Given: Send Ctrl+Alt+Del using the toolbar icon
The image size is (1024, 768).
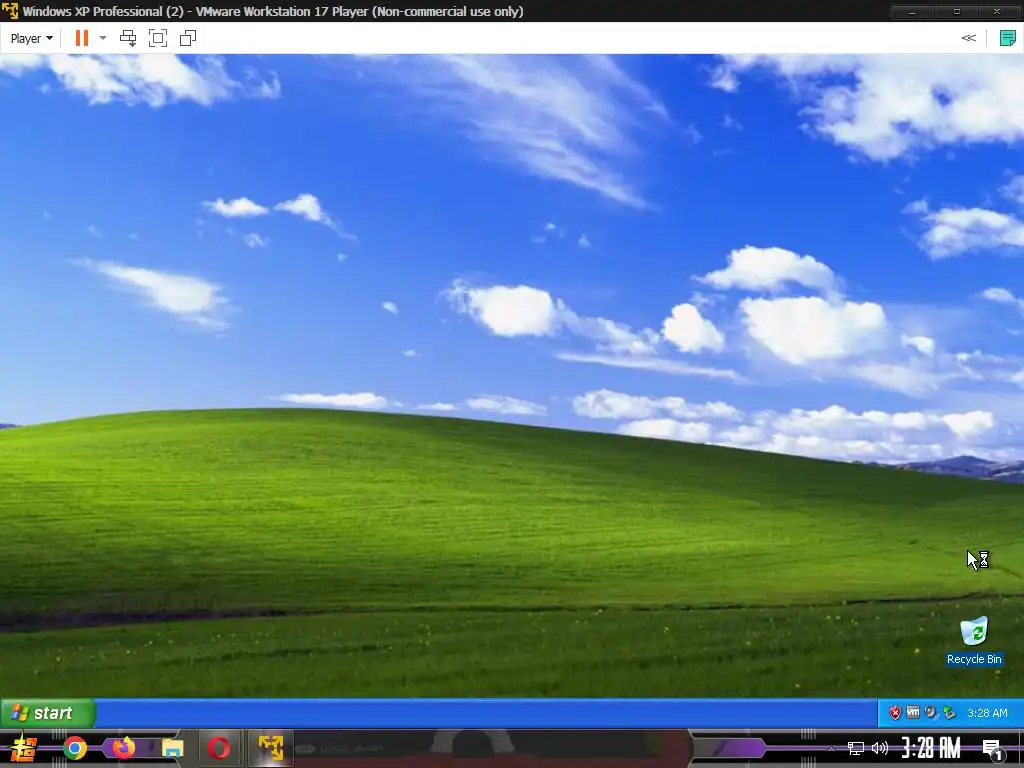Looking at the screenshot, I should pos(128,39).
